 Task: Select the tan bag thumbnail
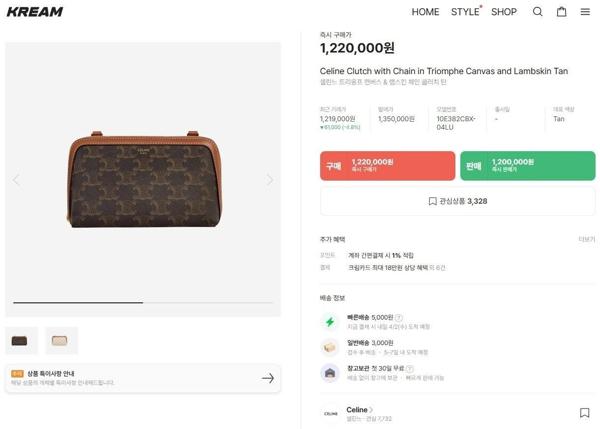[x=21, y=340]
